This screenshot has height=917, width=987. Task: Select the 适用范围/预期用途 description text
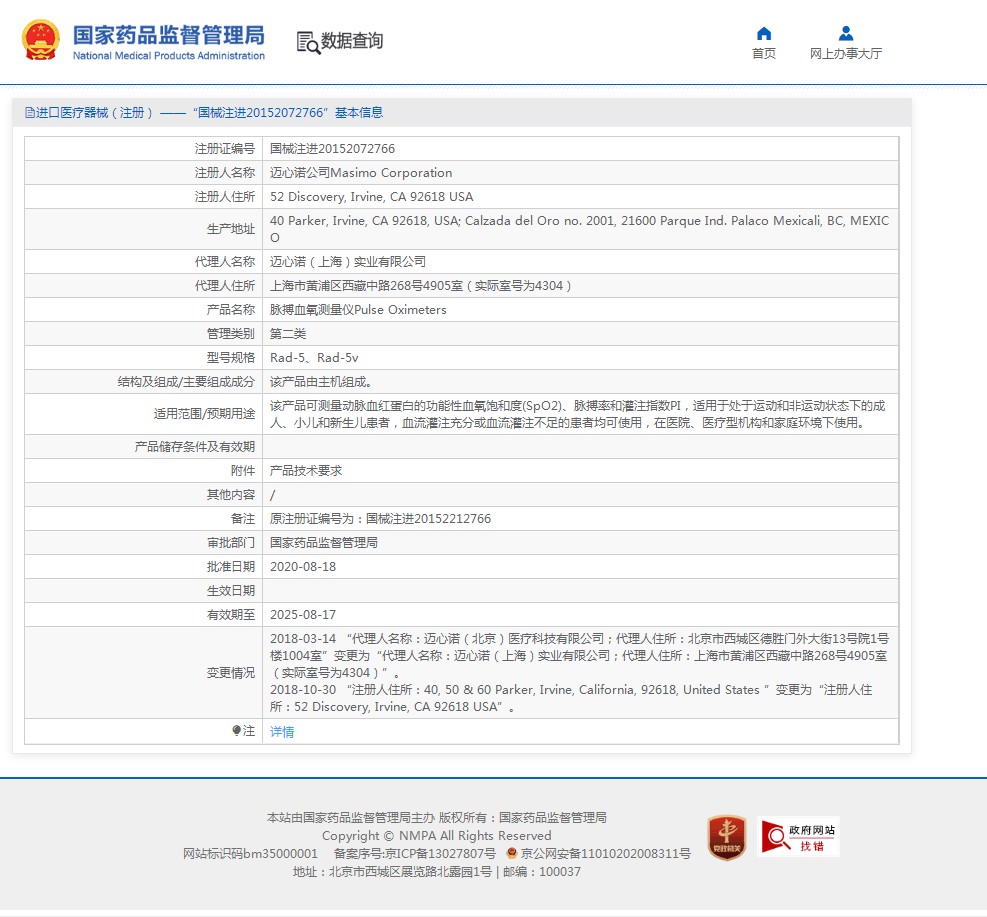[x=577, y=414]
